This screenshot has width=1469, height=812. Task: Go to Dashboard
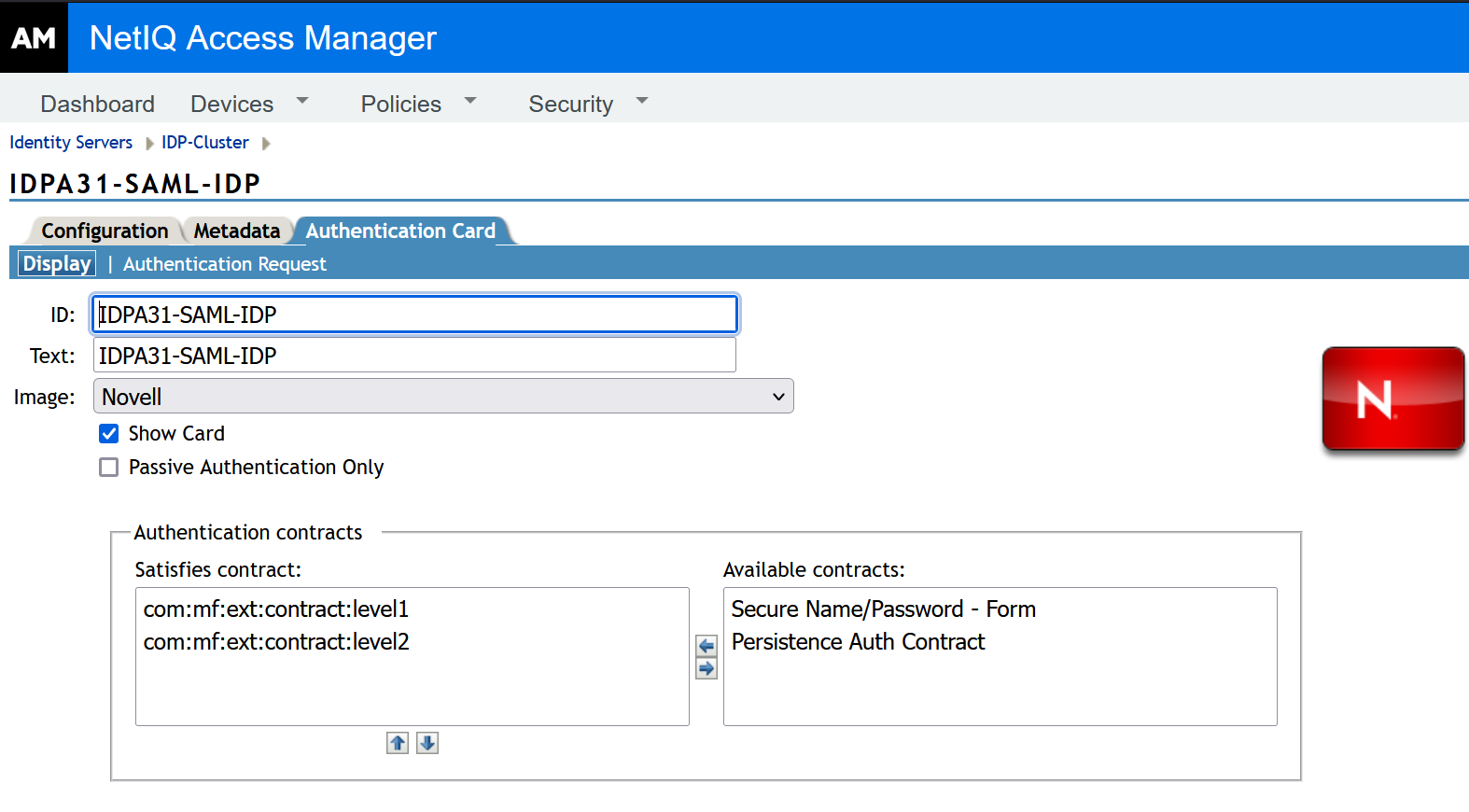(97, 104)
